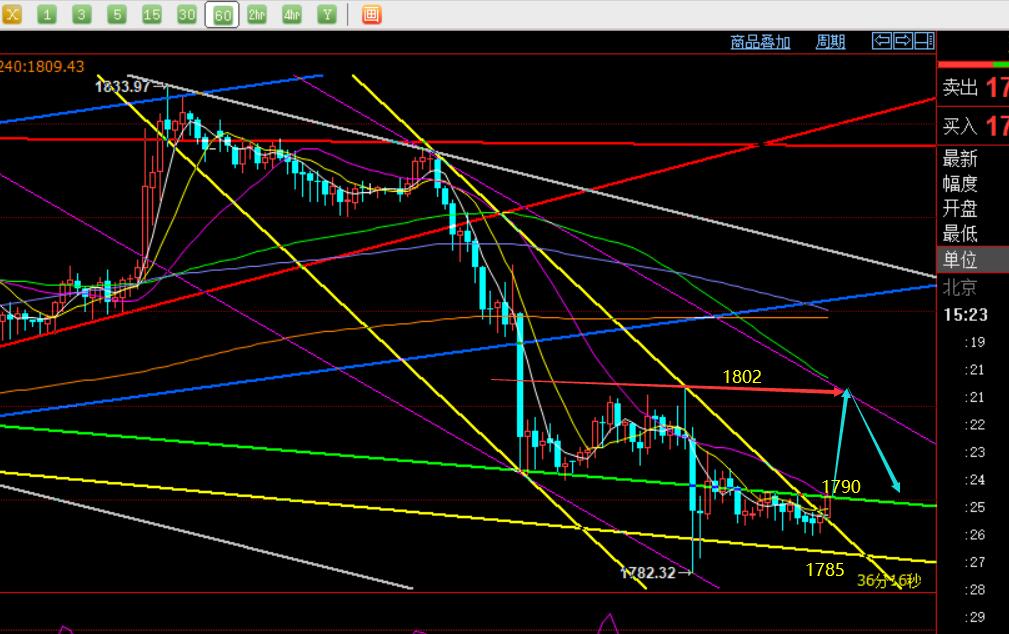
Task: Click the 开盘 label in quote panel
Action: point(960,209)
